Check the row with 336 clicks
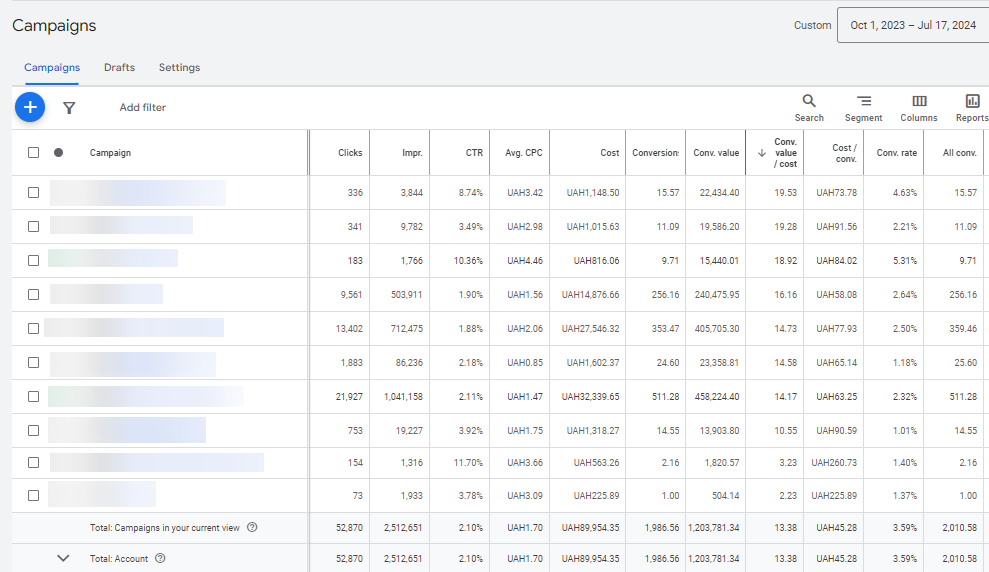Viewport: 989px width, 572px height. [33, 192]
